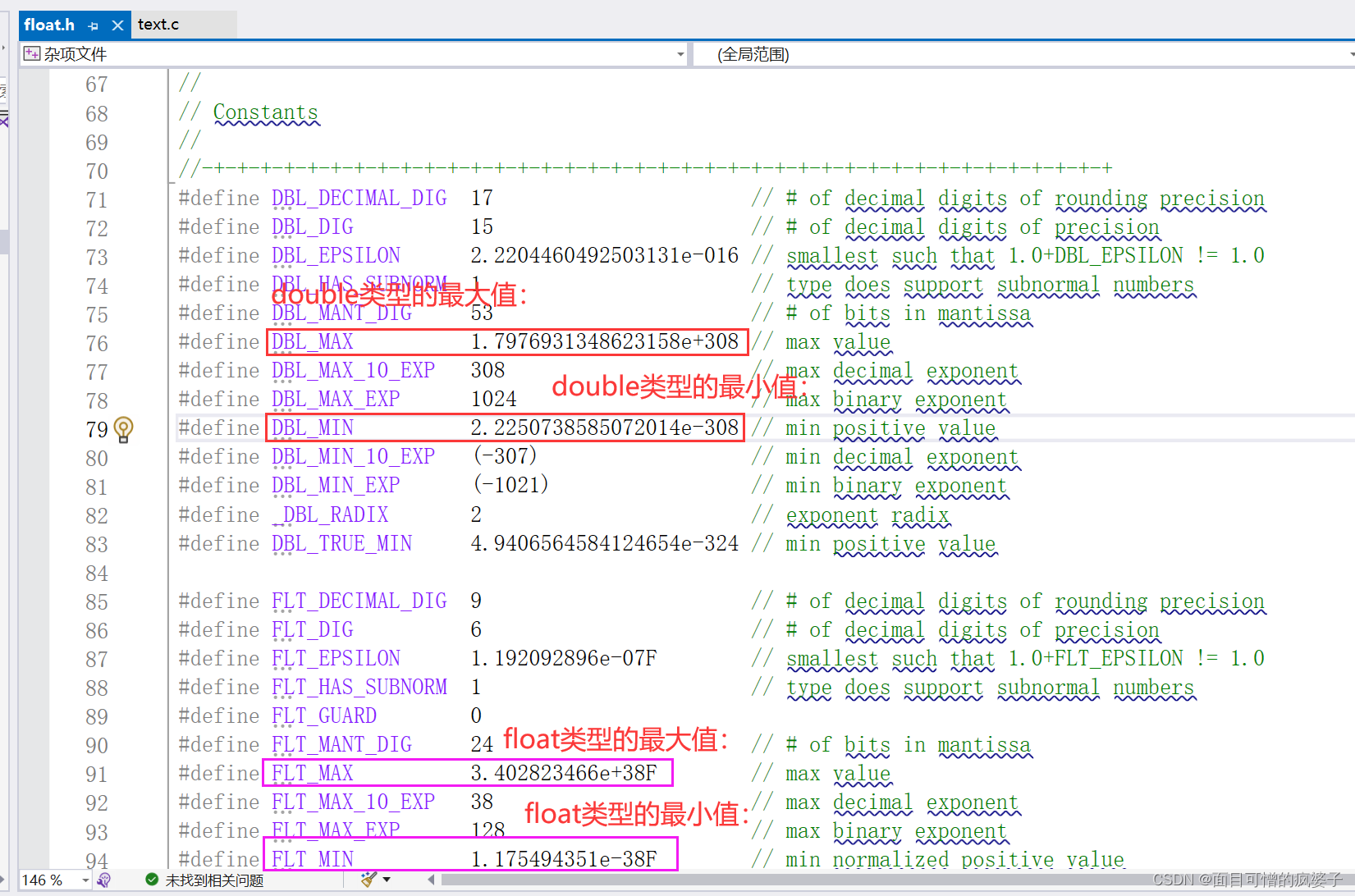Click comment 'exponent radix'

pos(868,514)
